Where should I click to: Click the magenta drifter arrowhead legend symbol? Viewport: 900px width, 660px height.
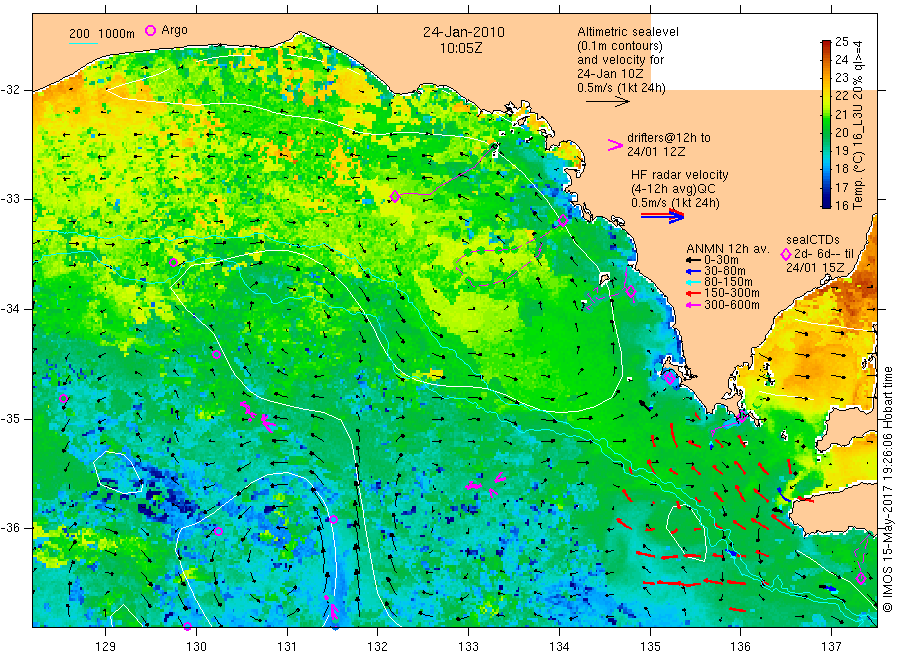(615, 145)
